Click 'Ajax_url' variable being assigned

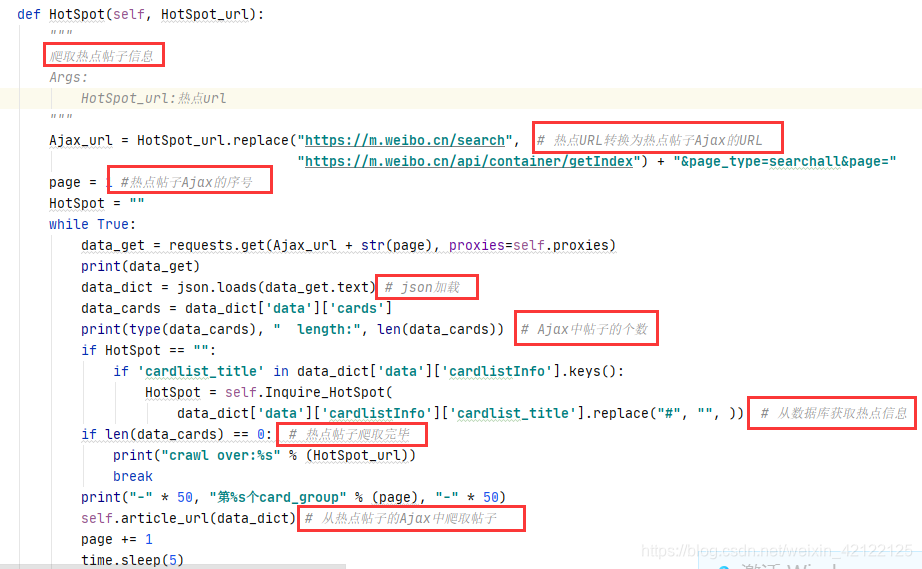click(81, 140)
